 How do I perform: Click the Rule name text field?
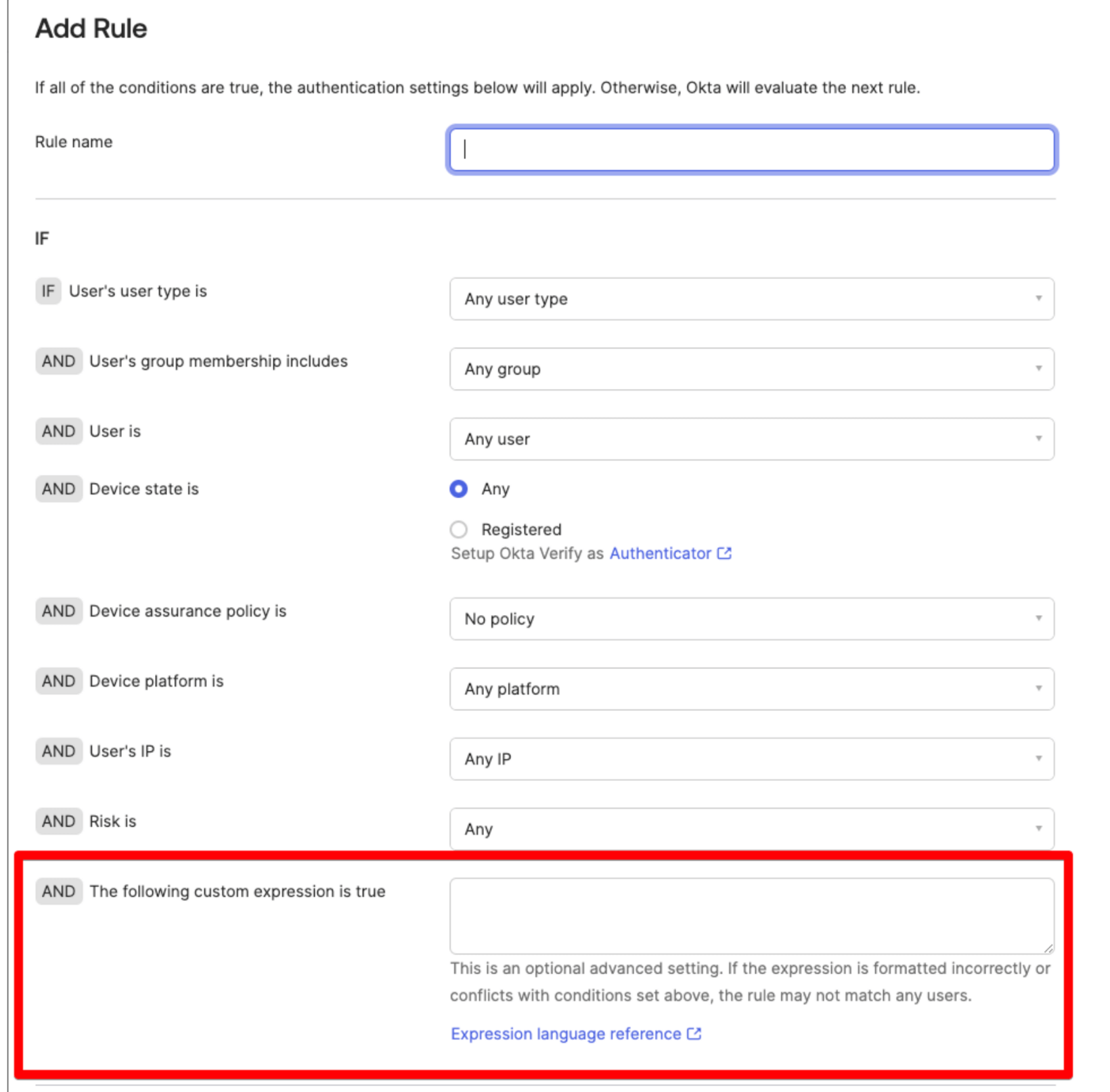pyautogui.click(x=751, y=150)
